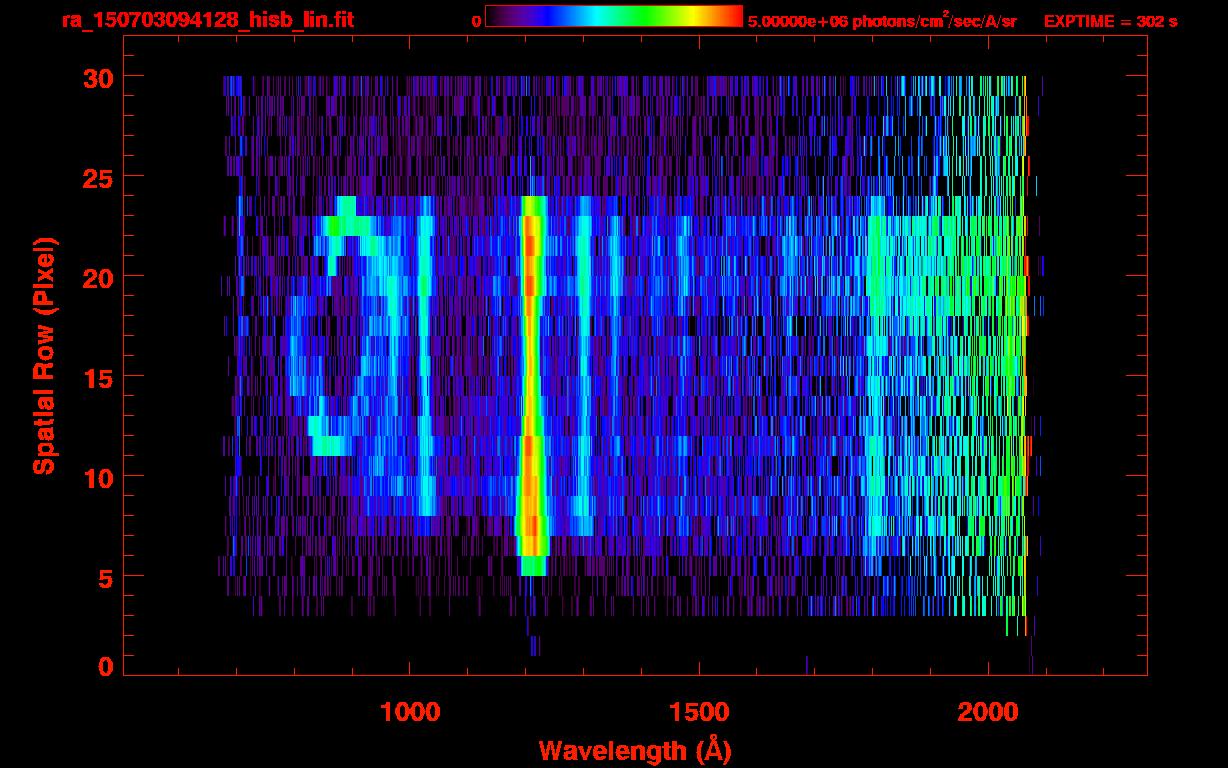Click the 0 label left of the color bar
This screenshot has height=768, width=1228.
coord(477,21)
